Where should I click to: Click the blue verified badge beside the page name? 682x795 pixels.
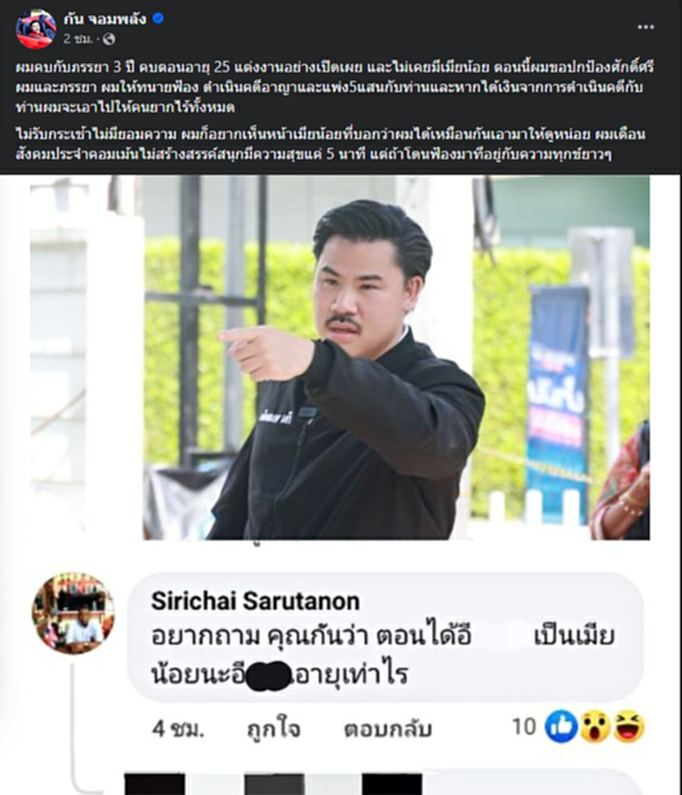tap(158, 19)
